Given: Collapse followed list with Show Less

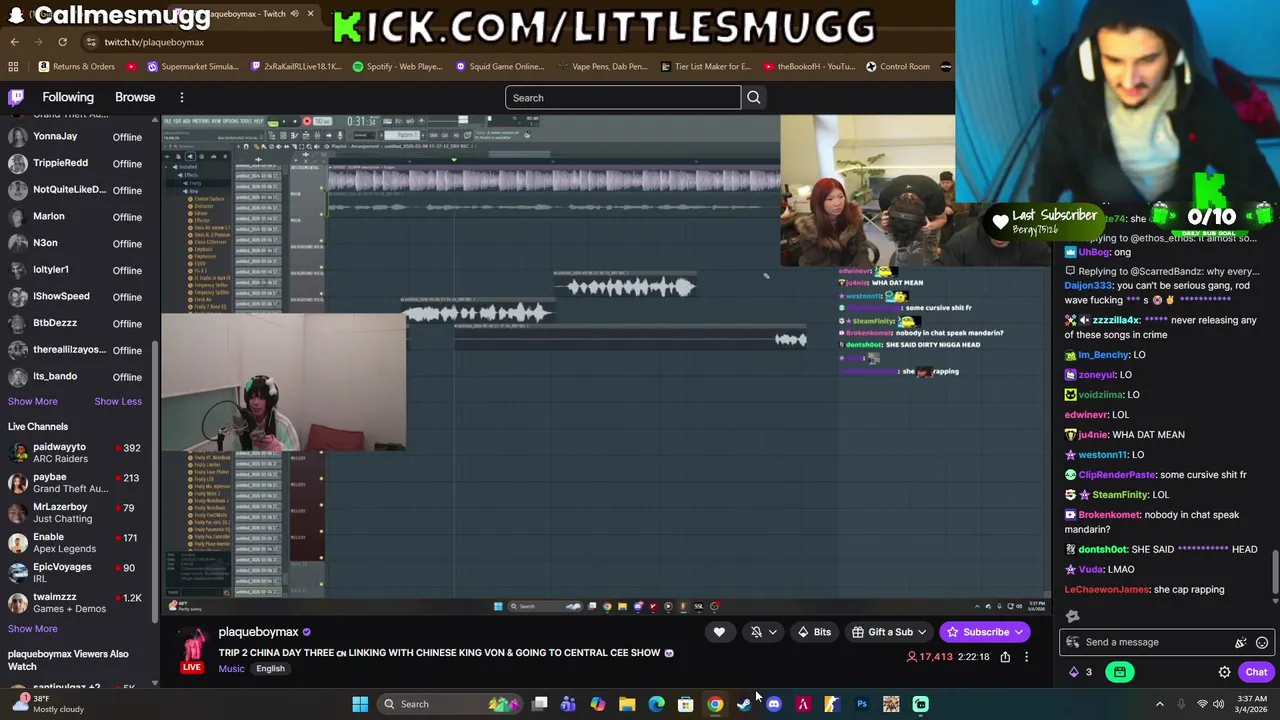Looking at the screenshot, I should pyautogui.click(x=118, y=401).
